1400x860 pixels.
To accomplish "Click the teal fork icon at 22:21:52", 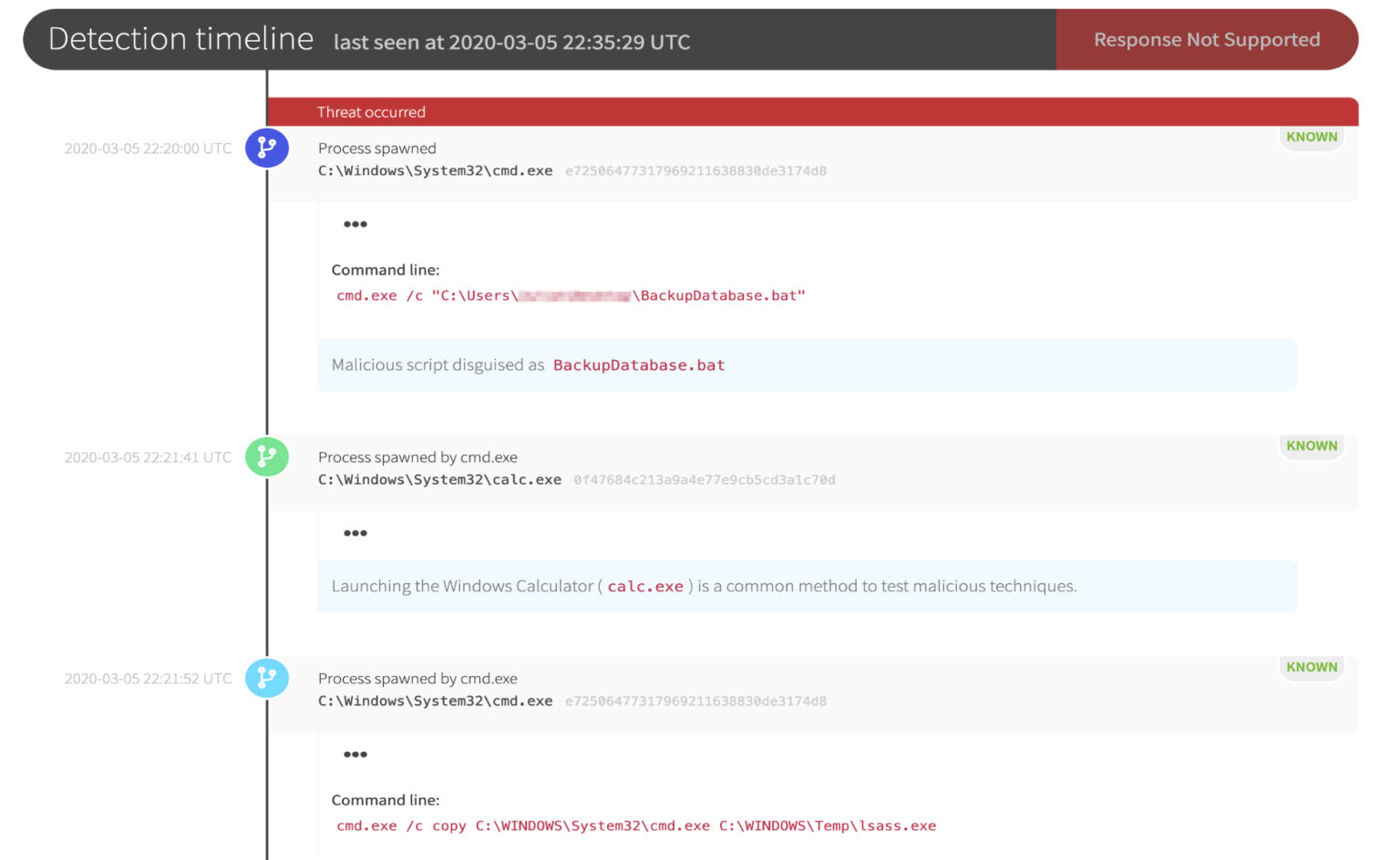I will (x=267, y=678).
